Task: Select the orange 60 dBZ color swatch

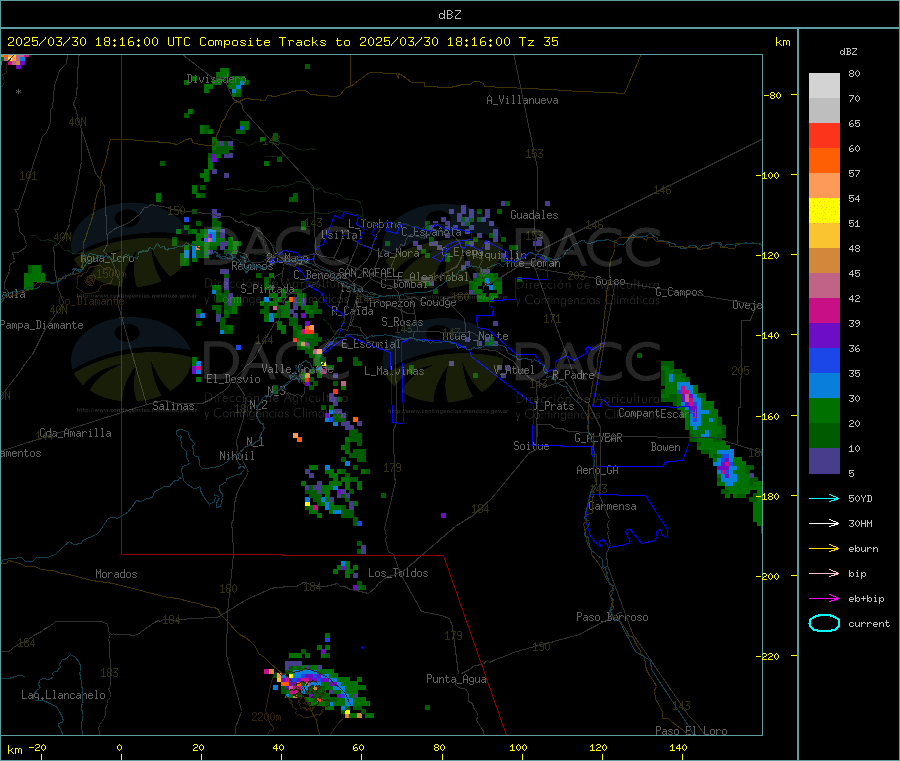Action: click(824, 161)
